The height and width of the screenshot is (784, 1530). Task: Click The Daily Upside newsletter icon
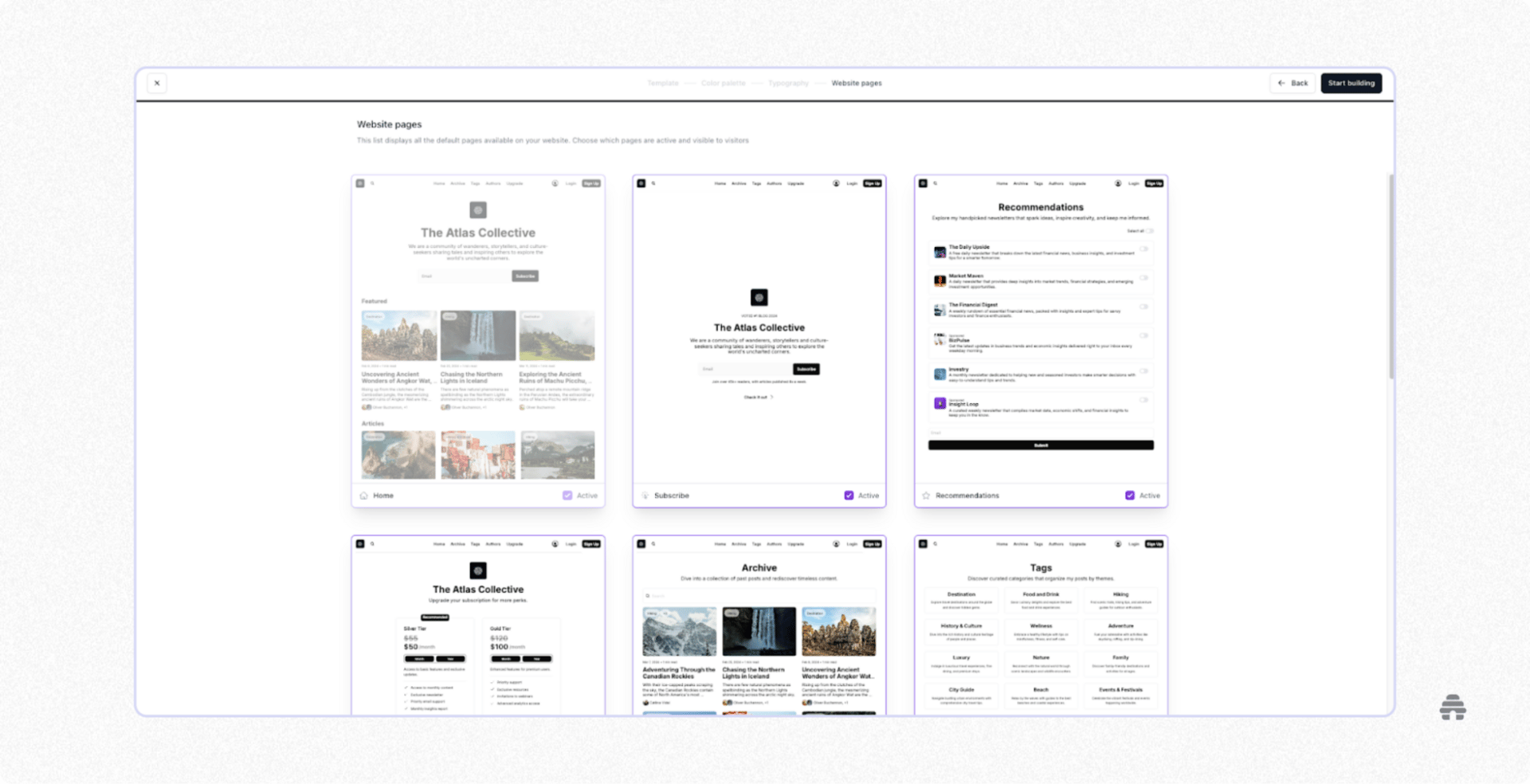click(940, 252)
